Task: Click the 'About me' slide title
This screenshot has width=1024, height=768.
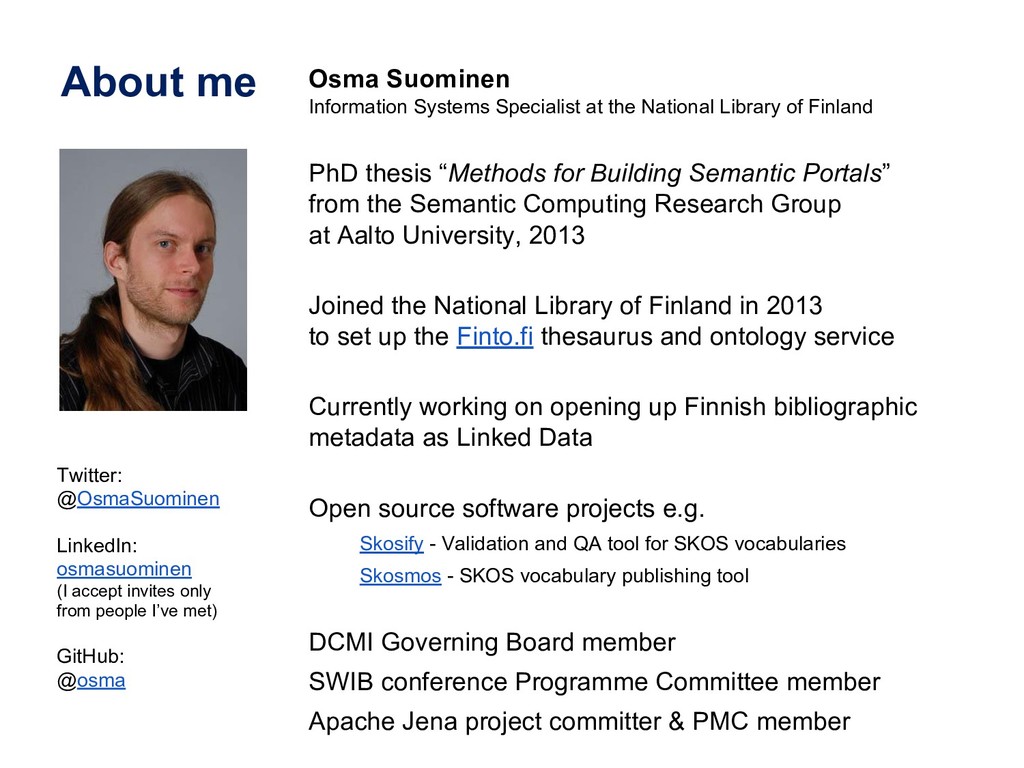Action: (158, 82)
